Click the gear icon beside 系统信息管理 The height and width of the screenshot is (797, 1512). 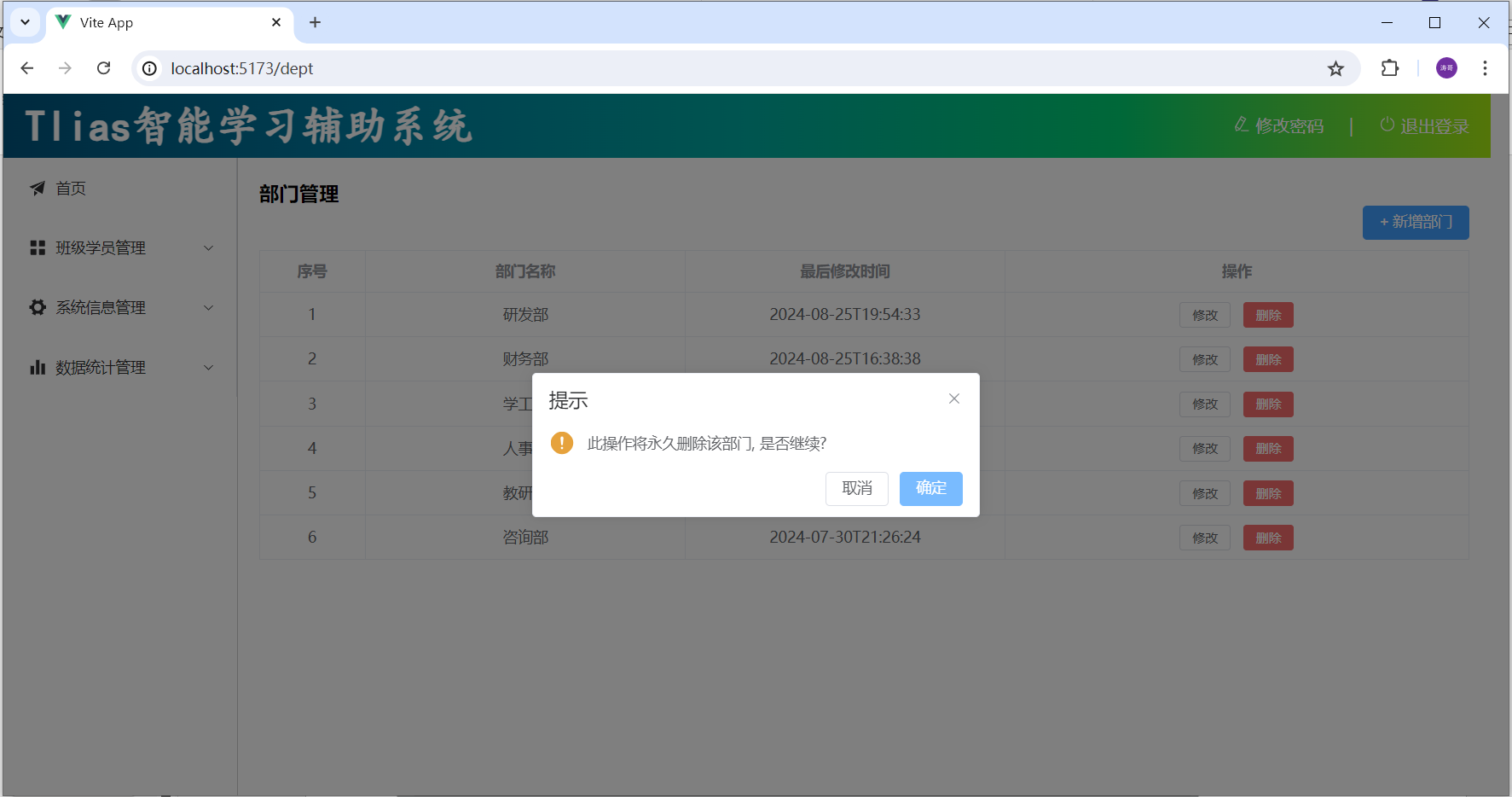(x=38, y=307)
